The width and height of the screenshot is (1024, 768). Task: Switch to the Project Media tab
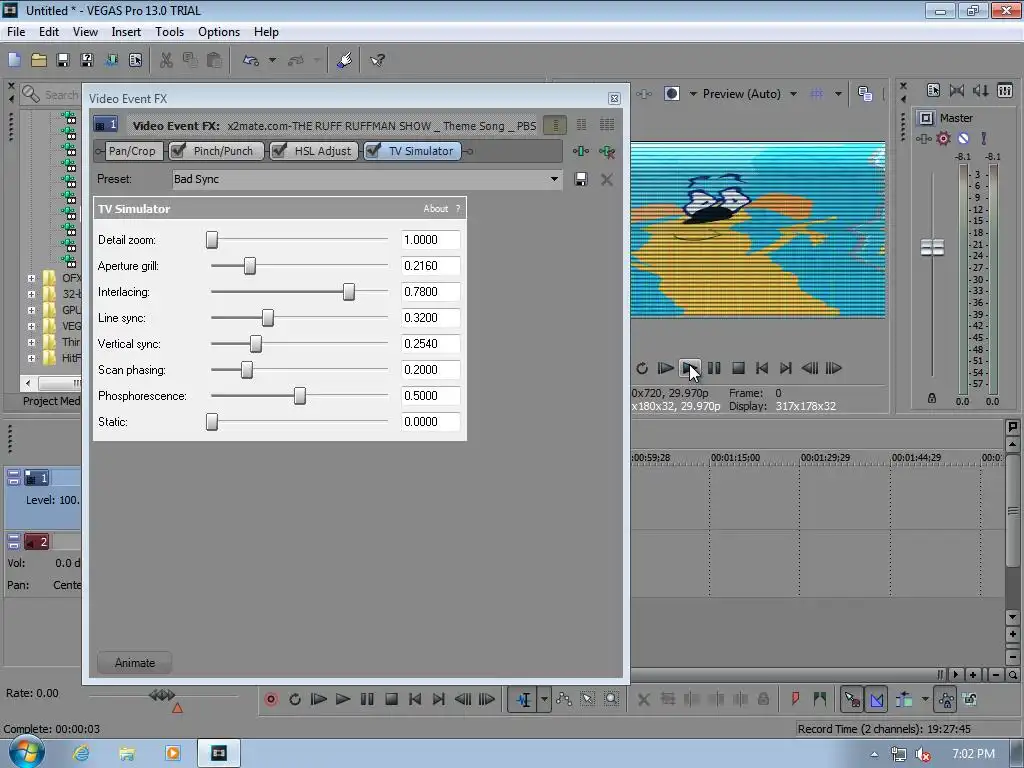point(51,401)
